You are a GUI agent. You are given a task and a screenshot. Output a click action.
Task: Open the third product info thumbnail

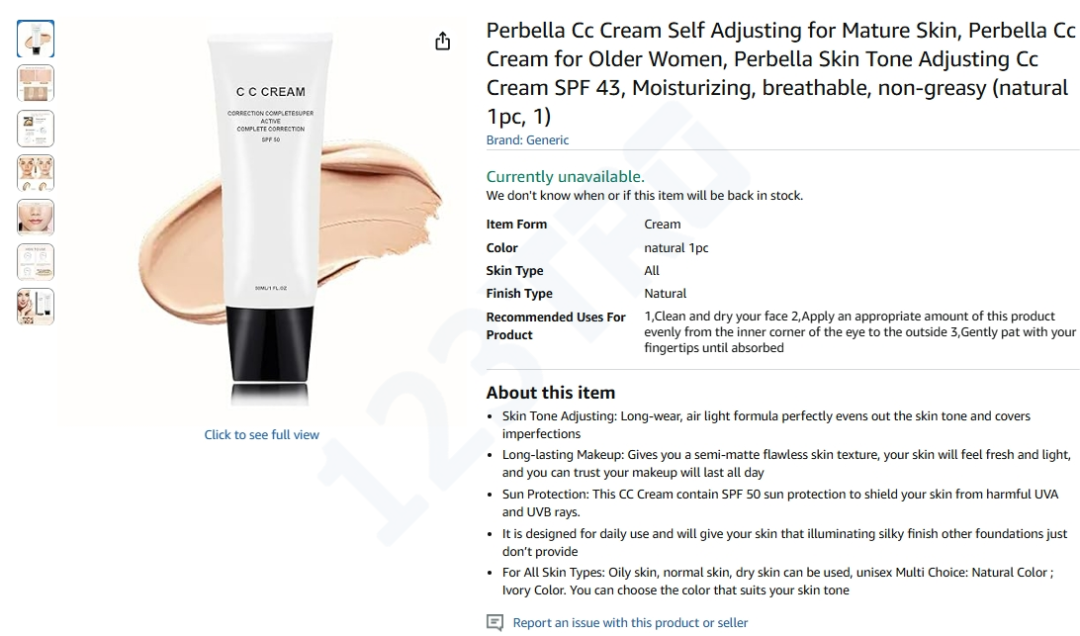click(36, 128)
